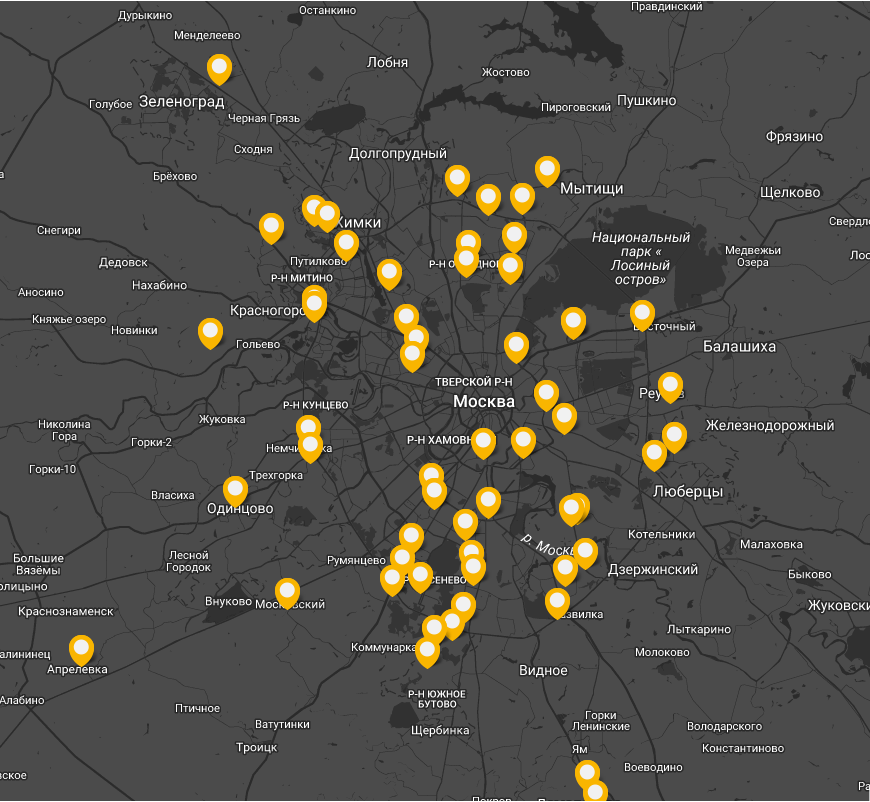Select the Фрязино label
The height and width of the screenshot is (802, 870).
click(x=794, y=137)
